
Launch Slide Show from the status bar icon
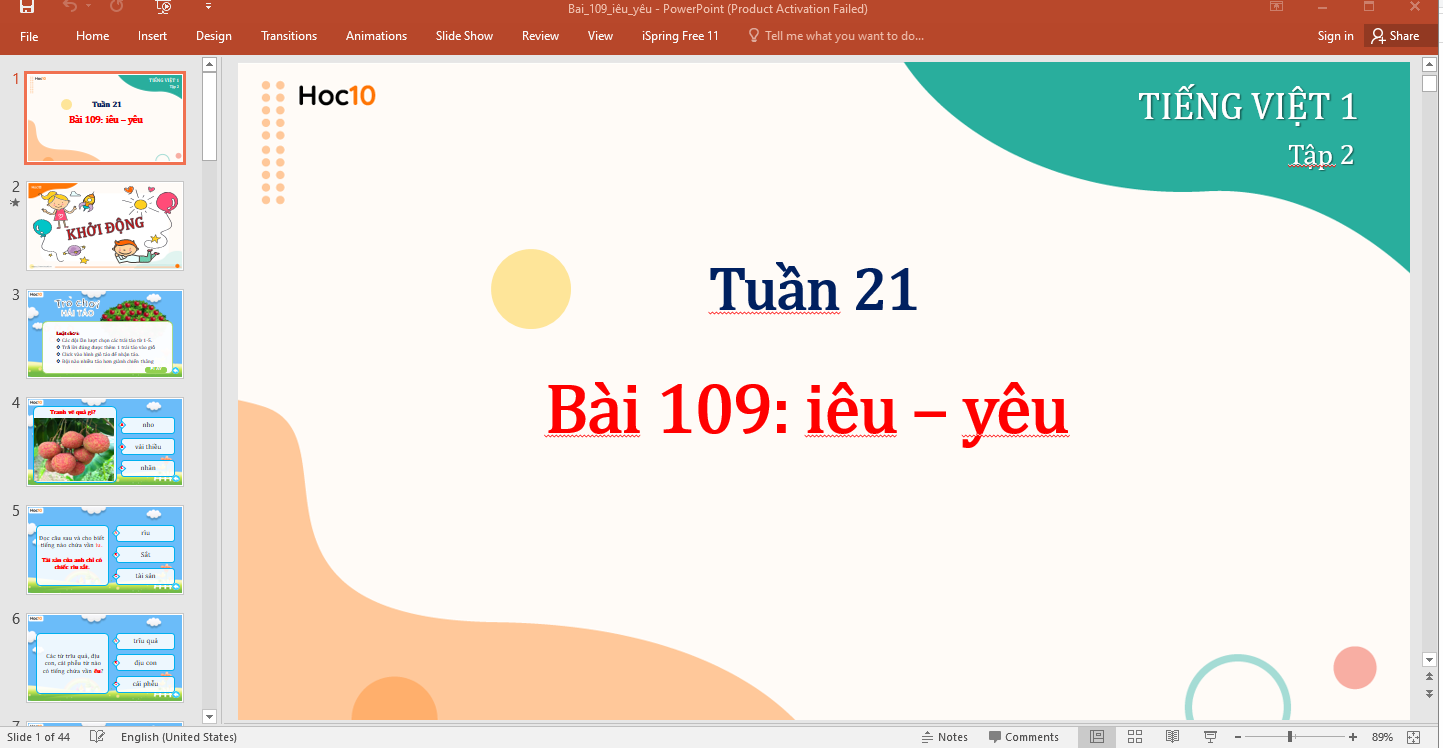(x=1210, y=737)
